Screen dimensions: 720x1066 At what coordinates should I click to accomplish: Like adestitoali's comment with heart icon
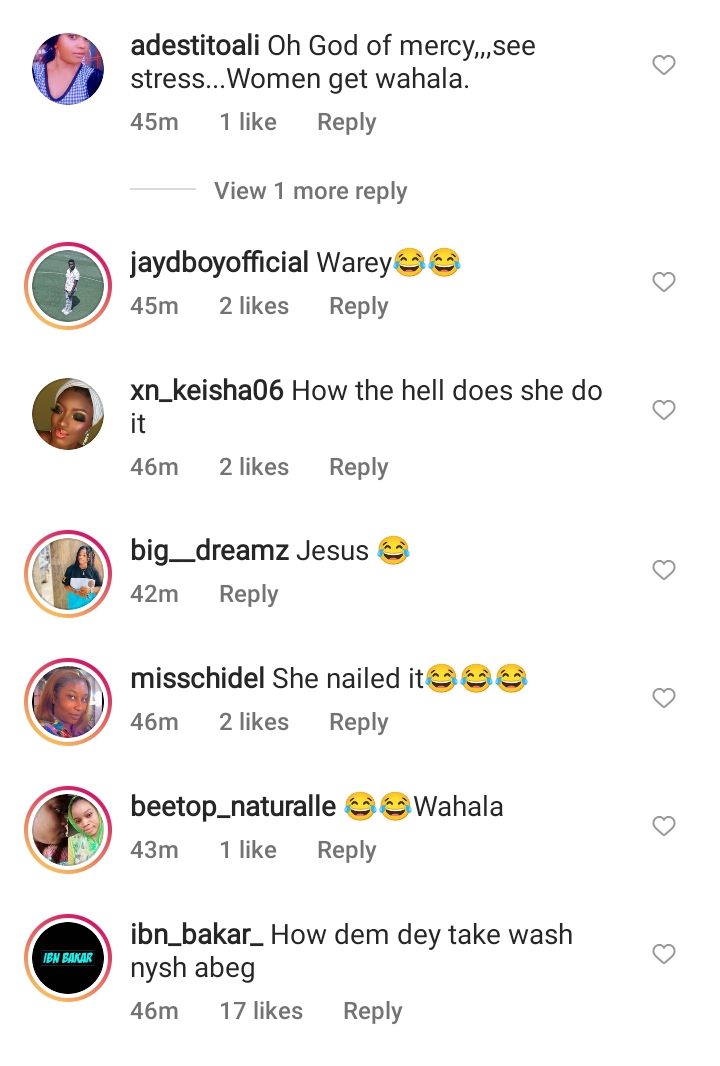664,65
